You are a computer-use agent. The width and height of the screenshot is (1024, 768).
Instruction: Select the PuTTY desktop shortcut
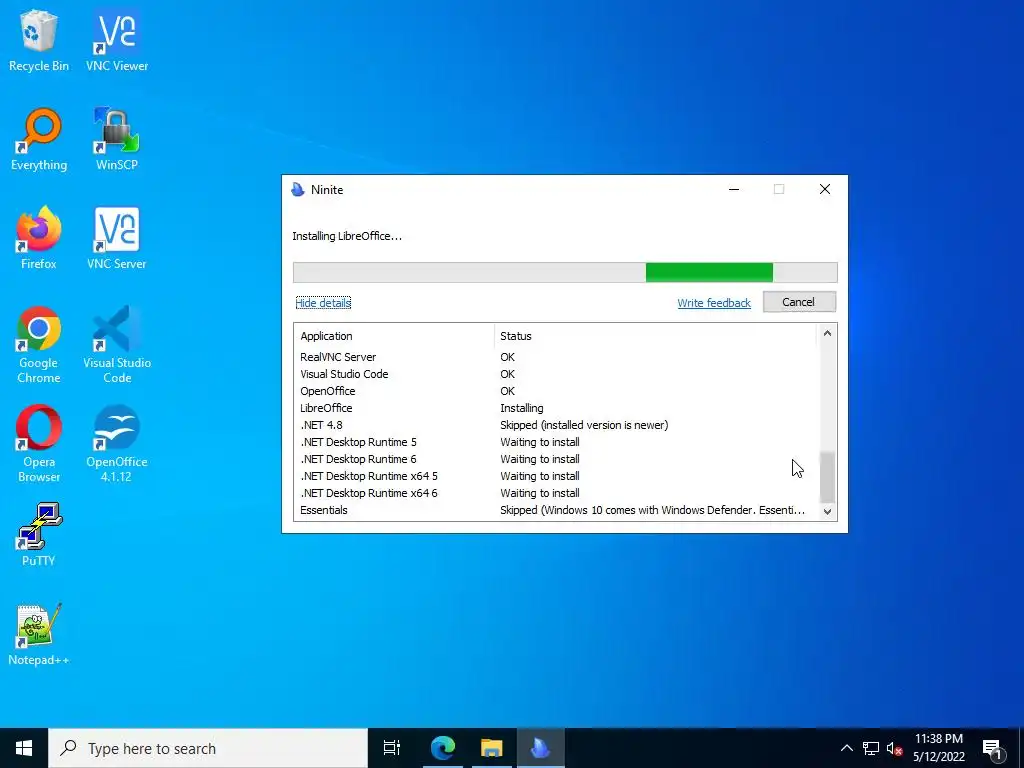click(39, 535)
